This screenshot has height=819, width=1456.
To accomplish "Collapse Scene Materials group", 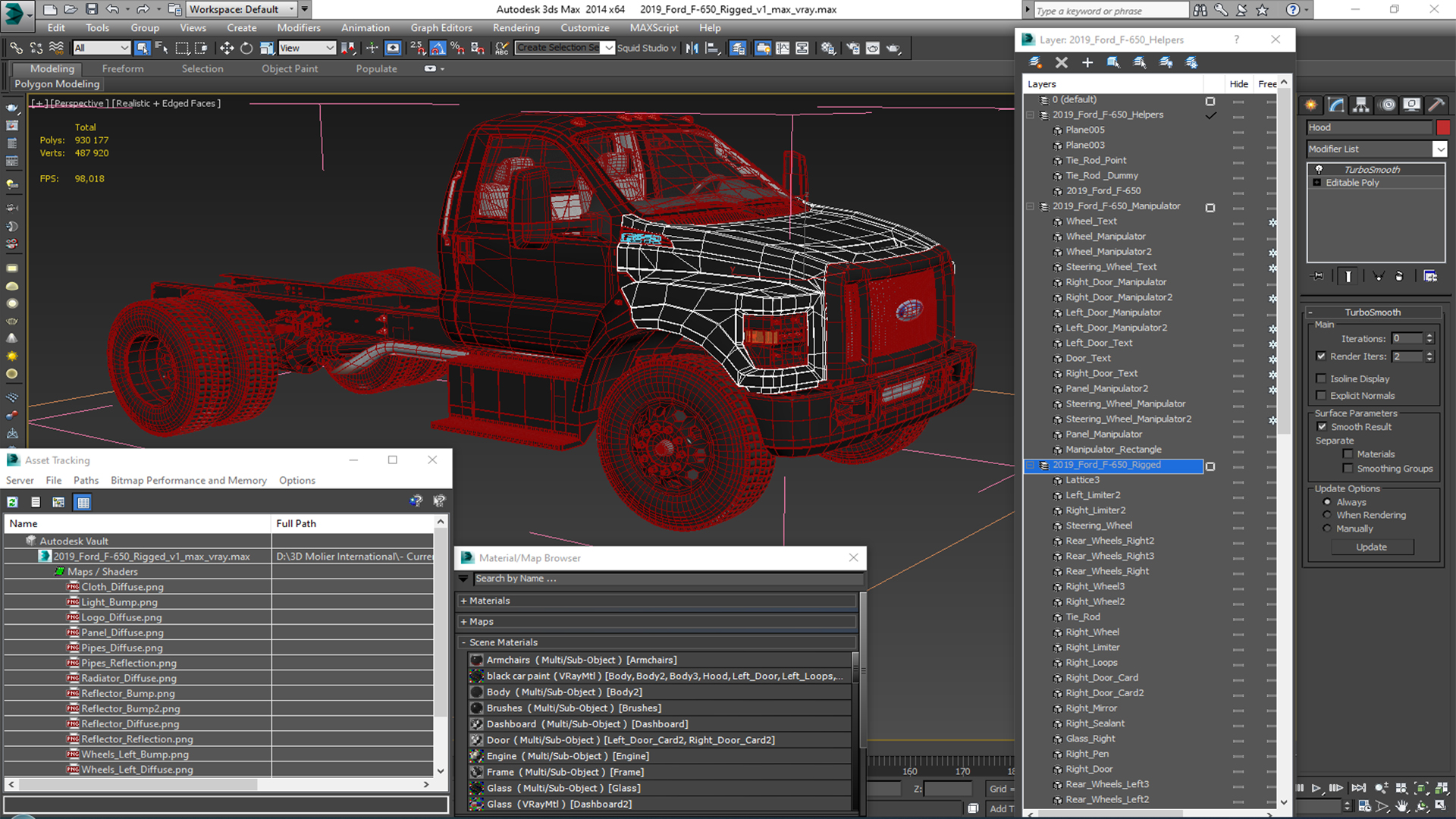I will [x=463, y=642].
